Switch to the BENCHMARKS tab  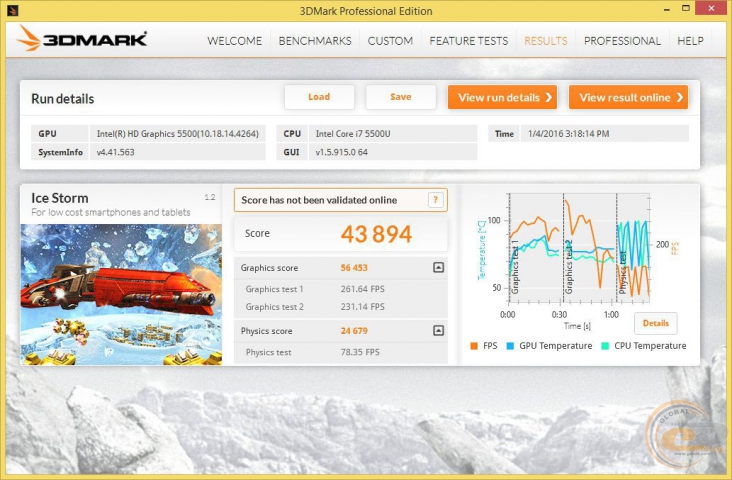pyautogui.click(x=315, y=41)
